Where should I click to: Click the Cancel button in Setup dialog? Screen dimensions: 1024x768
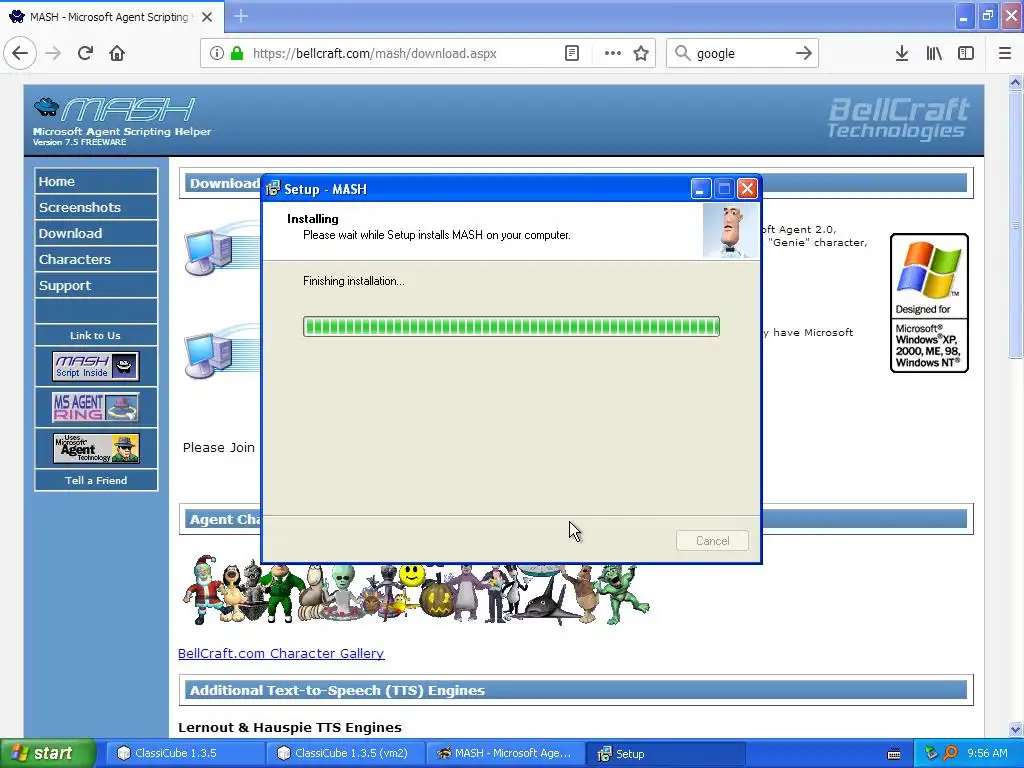pyautogui.click(x=712, y=541)
